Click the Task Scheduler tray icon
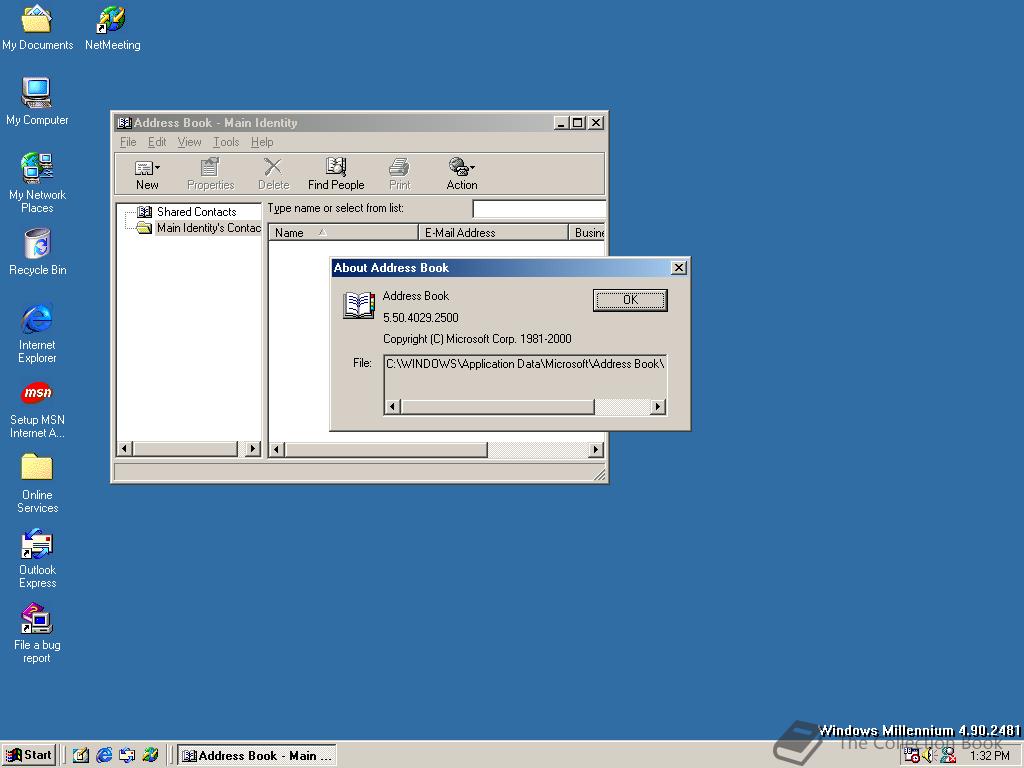Image resolution: width=1024 pixels, height=768 pixels. (x=912, y=756)
